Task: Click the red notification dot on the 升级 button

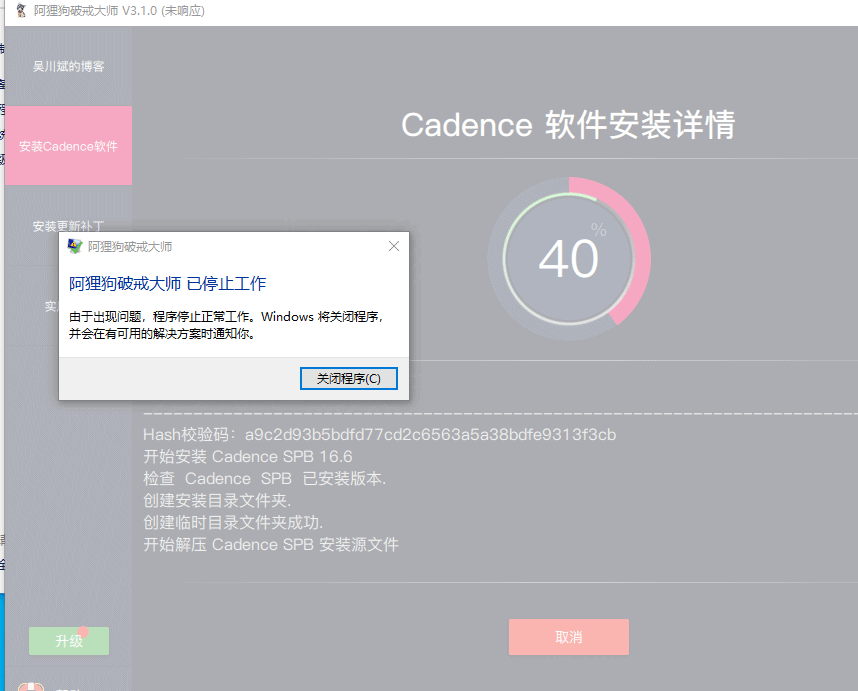Action: click(x=83, y=631)
